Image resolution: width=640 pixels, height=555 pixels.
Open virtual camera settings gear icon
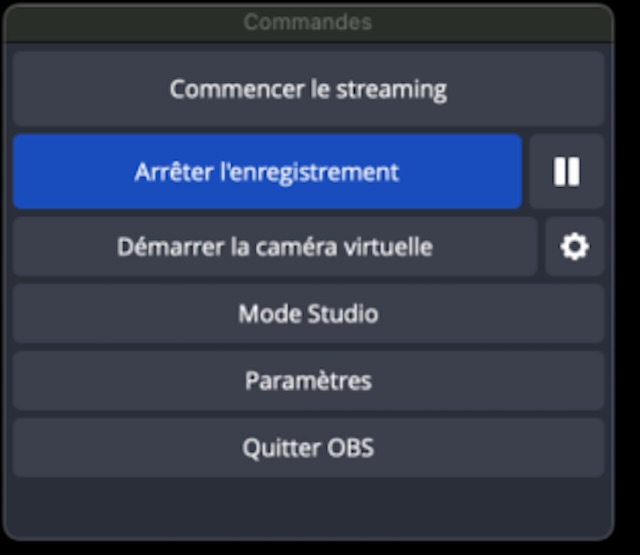(x=574, y=246)
